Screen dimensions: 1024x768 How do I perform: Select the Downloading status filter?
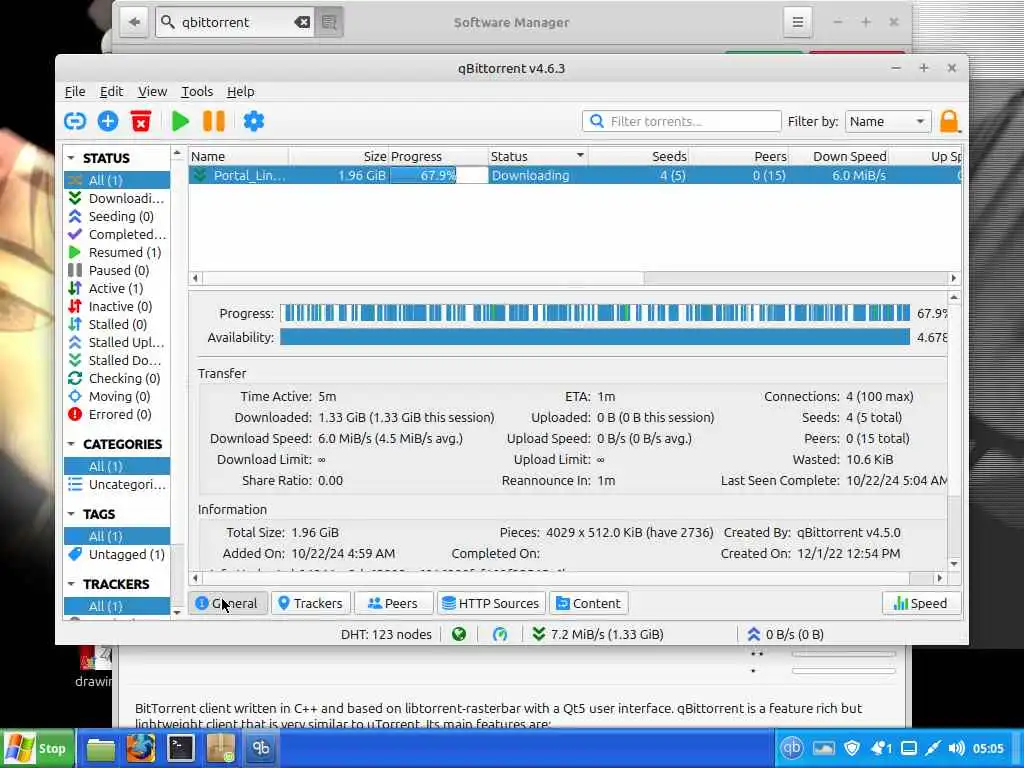point(117,199)
